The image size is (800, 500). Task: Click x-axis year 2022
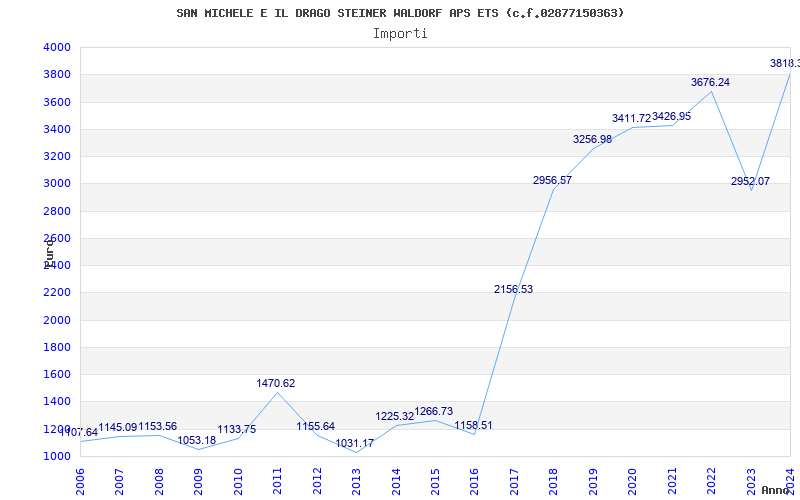click(x=711, y=481)
